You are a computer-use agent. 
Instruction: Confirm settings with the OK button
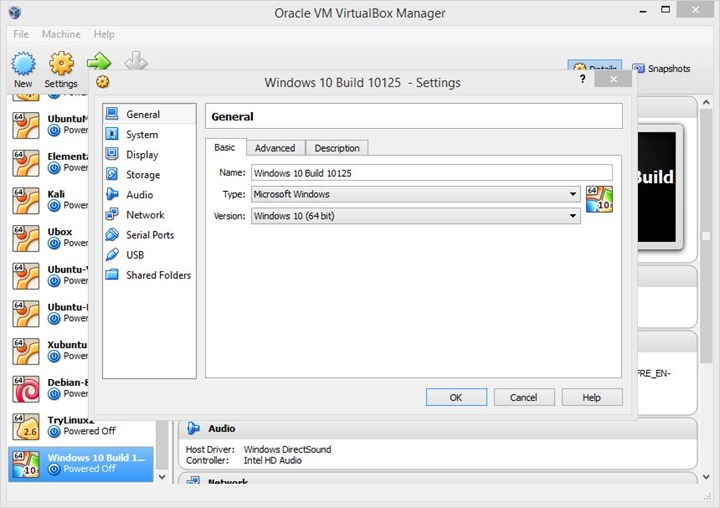(x=456, y=397)
